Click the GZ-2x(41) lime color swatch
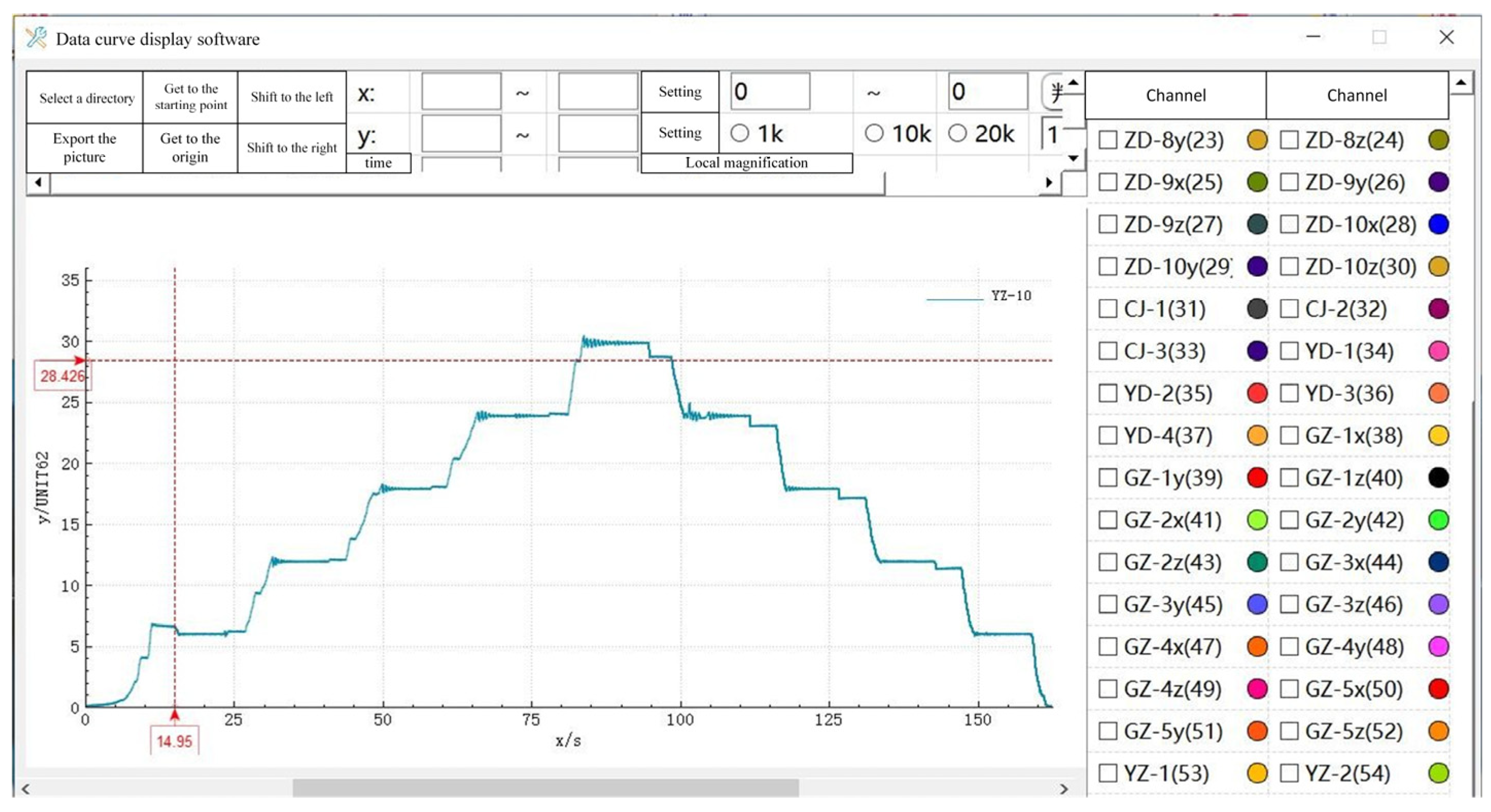The image size is (1491, 812). point(1257,520)
